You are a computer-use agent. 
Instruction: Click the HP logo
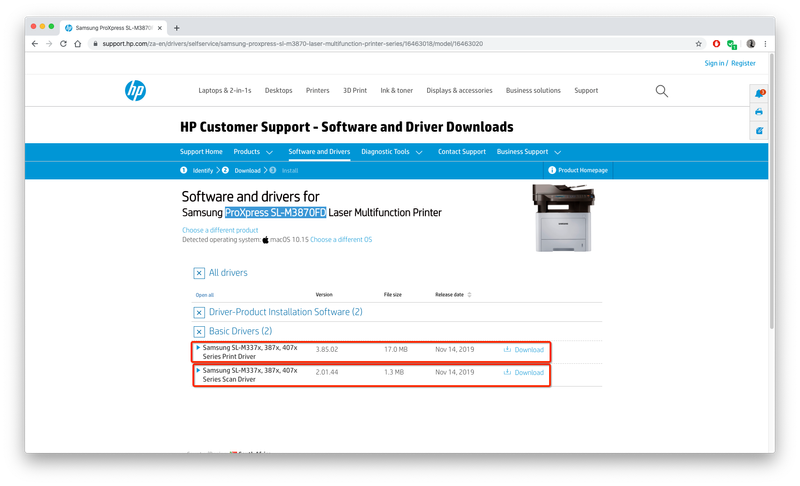[135, 90]
